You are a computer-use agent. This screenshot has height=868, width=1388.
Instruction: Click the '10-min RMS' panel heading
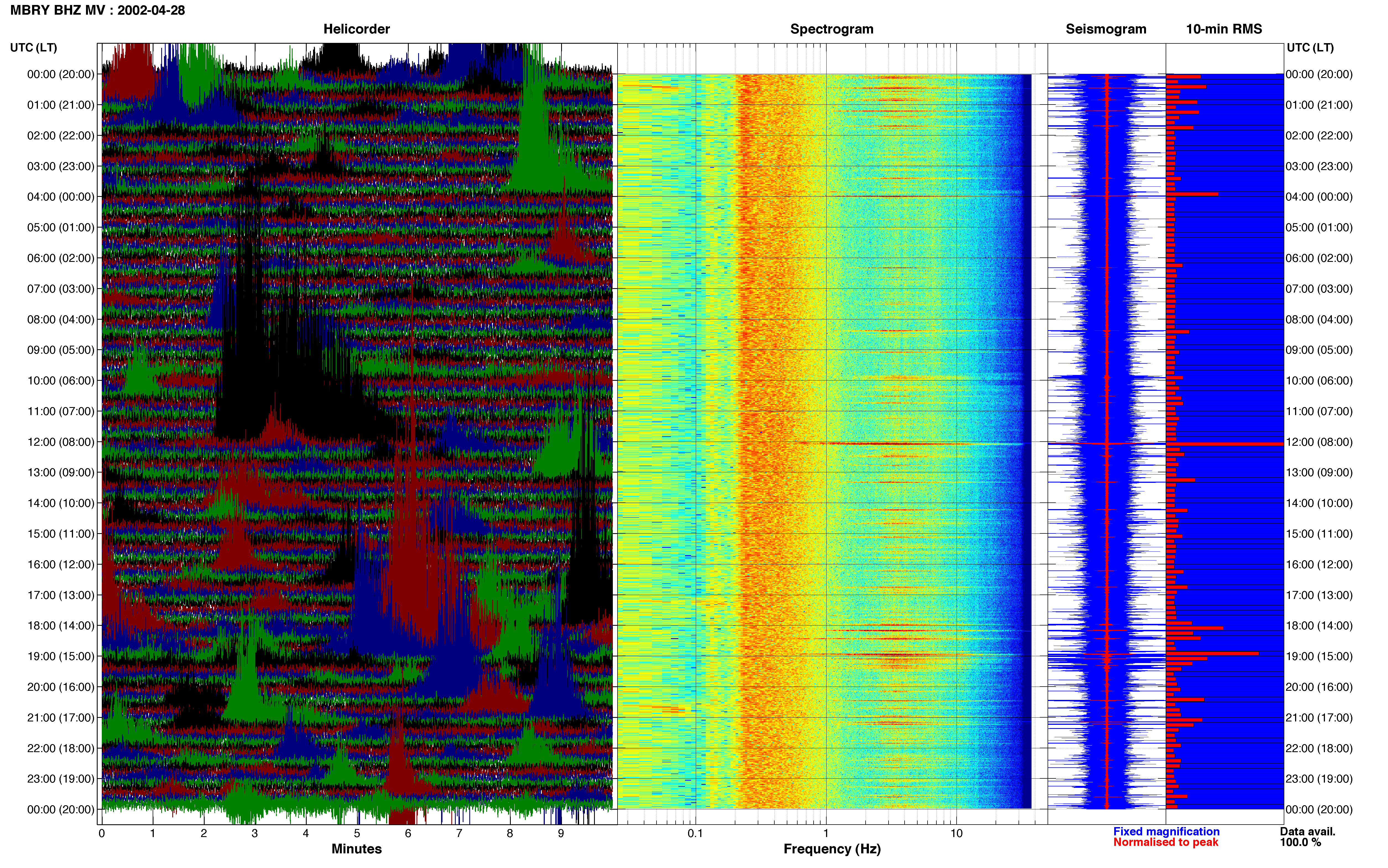[1224, 29]
